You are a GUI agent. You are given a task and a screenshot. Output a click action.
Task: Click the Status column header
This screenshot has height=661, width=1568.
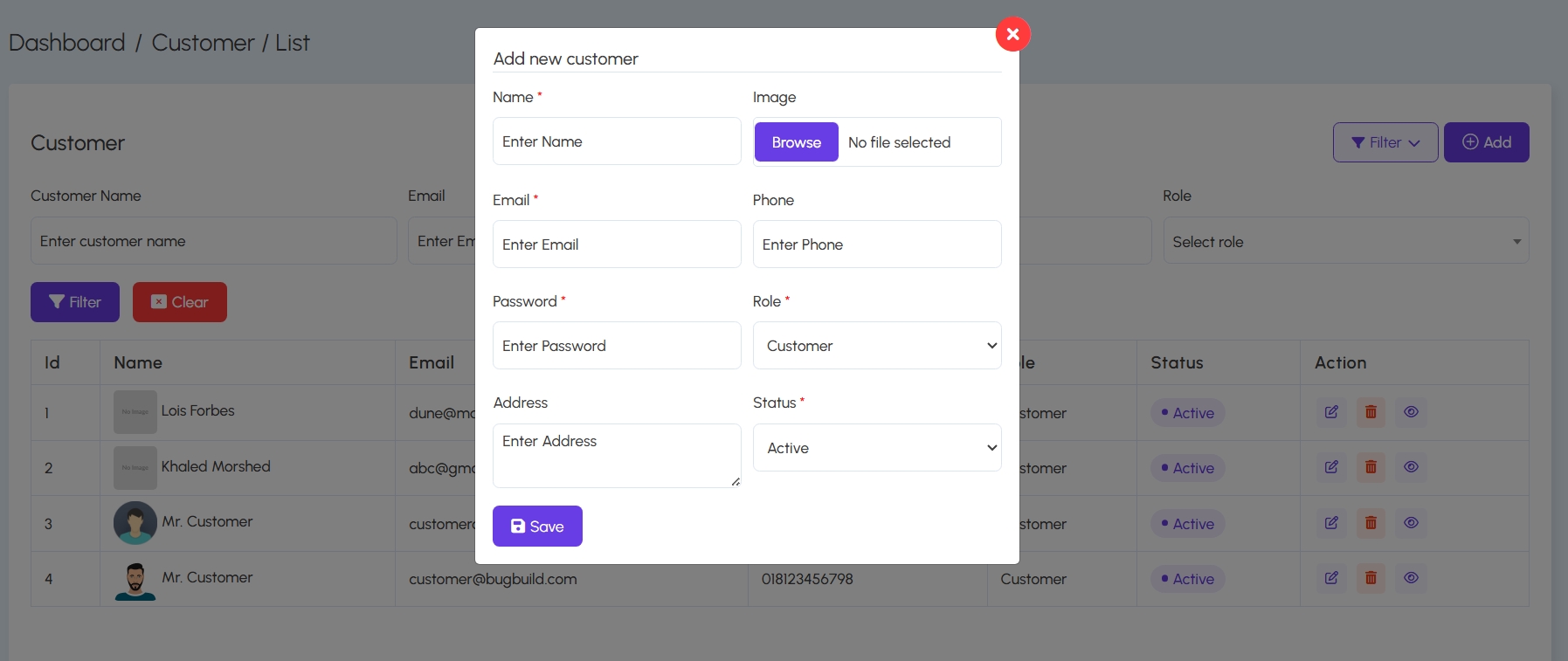click(x=1177, y=362)
